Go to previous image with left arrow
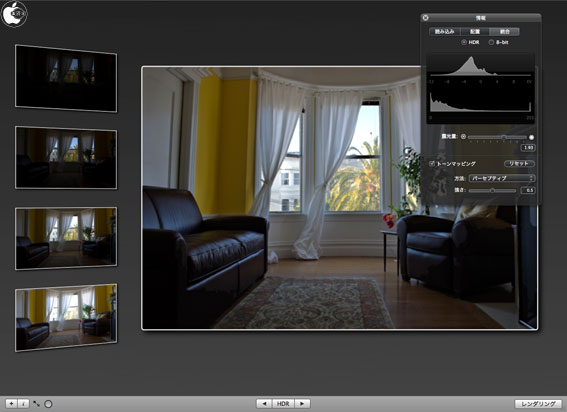 [x=264, y=404]
